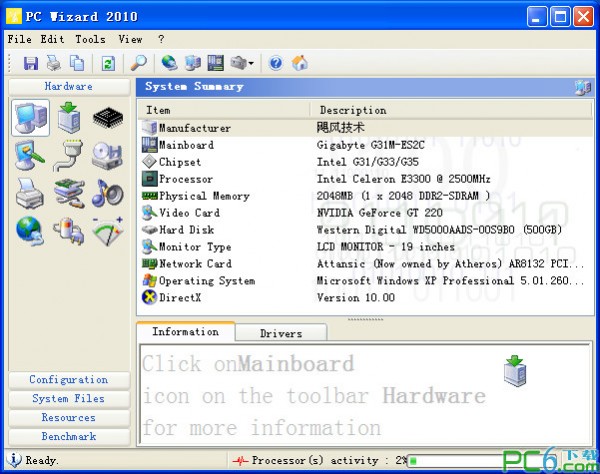600x474 pixels.
Task: Select the DirectX row Version 10.00
Action: (x=365, y=297)
